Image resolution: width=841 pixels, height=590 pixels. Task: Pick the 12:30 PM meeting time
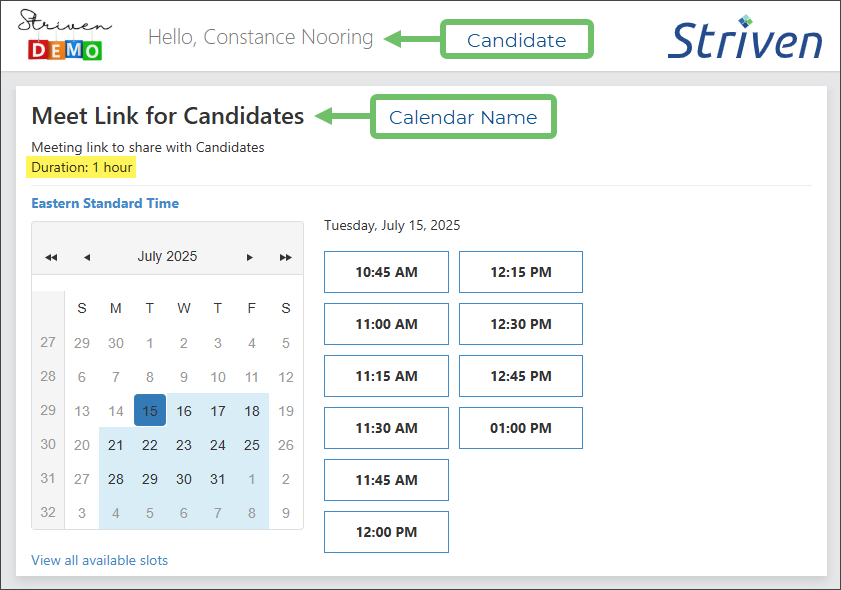pyautogui.click(x=520, y=323)
